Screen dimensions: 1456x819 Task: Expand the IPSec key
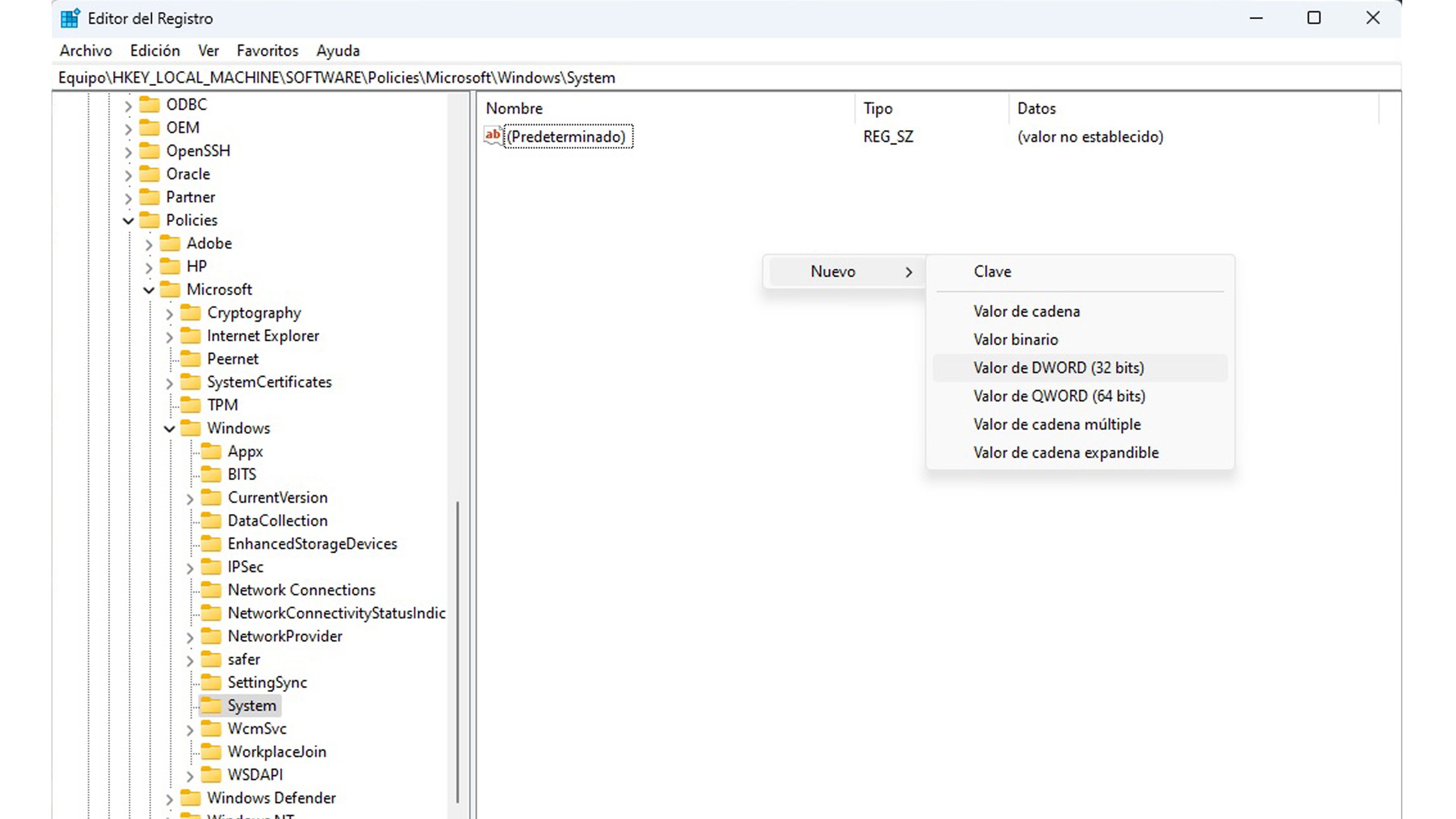coord(190,568)
